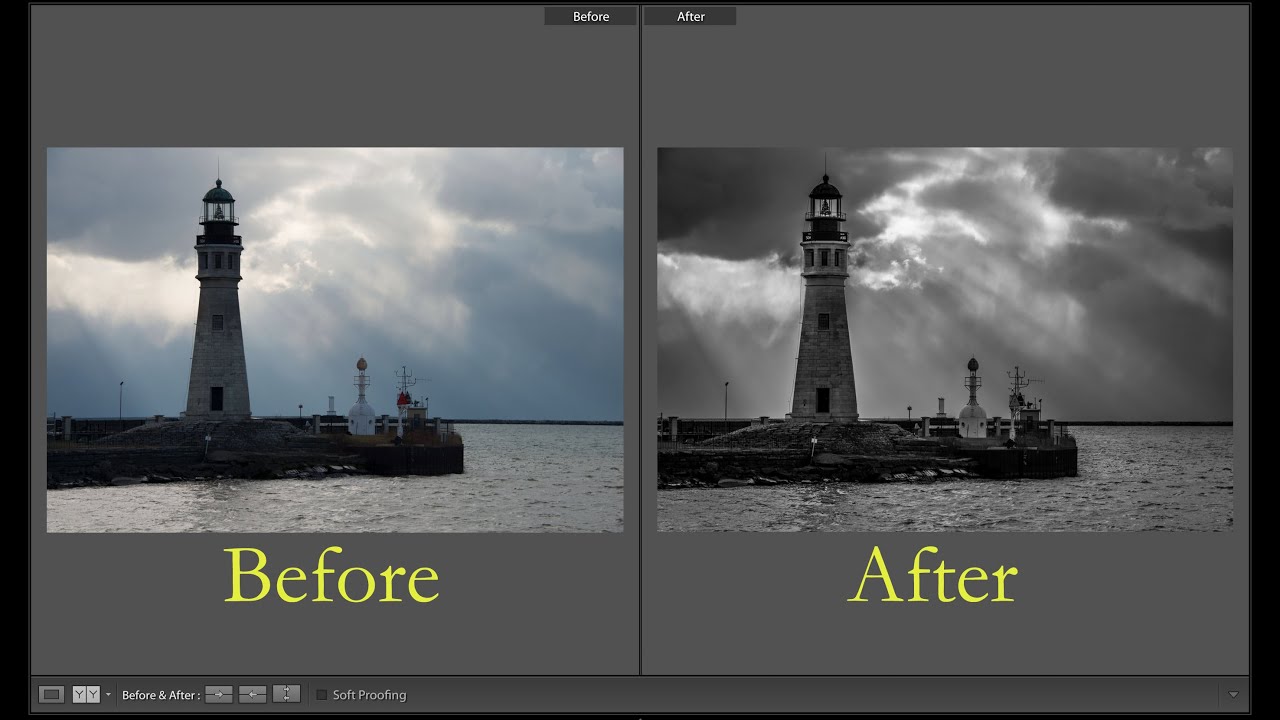Select the color Before lighthouse photo
The height and width of the screenshot is (720, 1280).
click(x=335, y=340)
